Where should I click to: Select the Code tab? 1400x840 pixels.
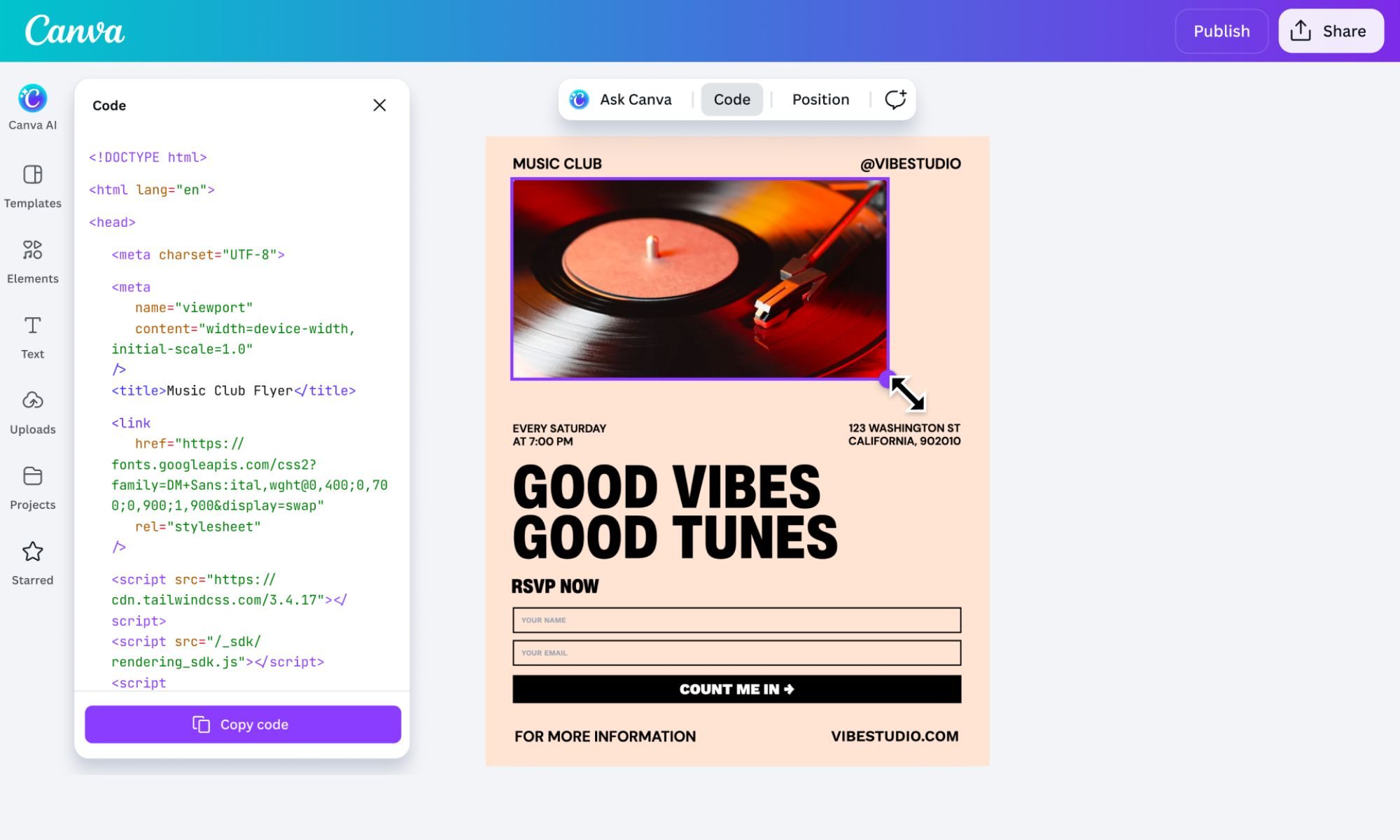click(x=732, y=99)
